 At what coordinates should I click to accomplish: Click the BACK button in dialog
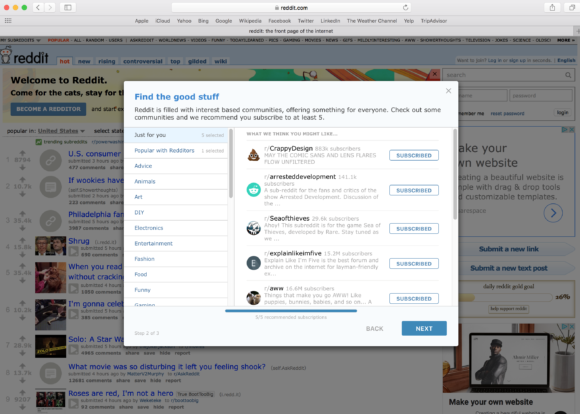[x=374, y=329]
